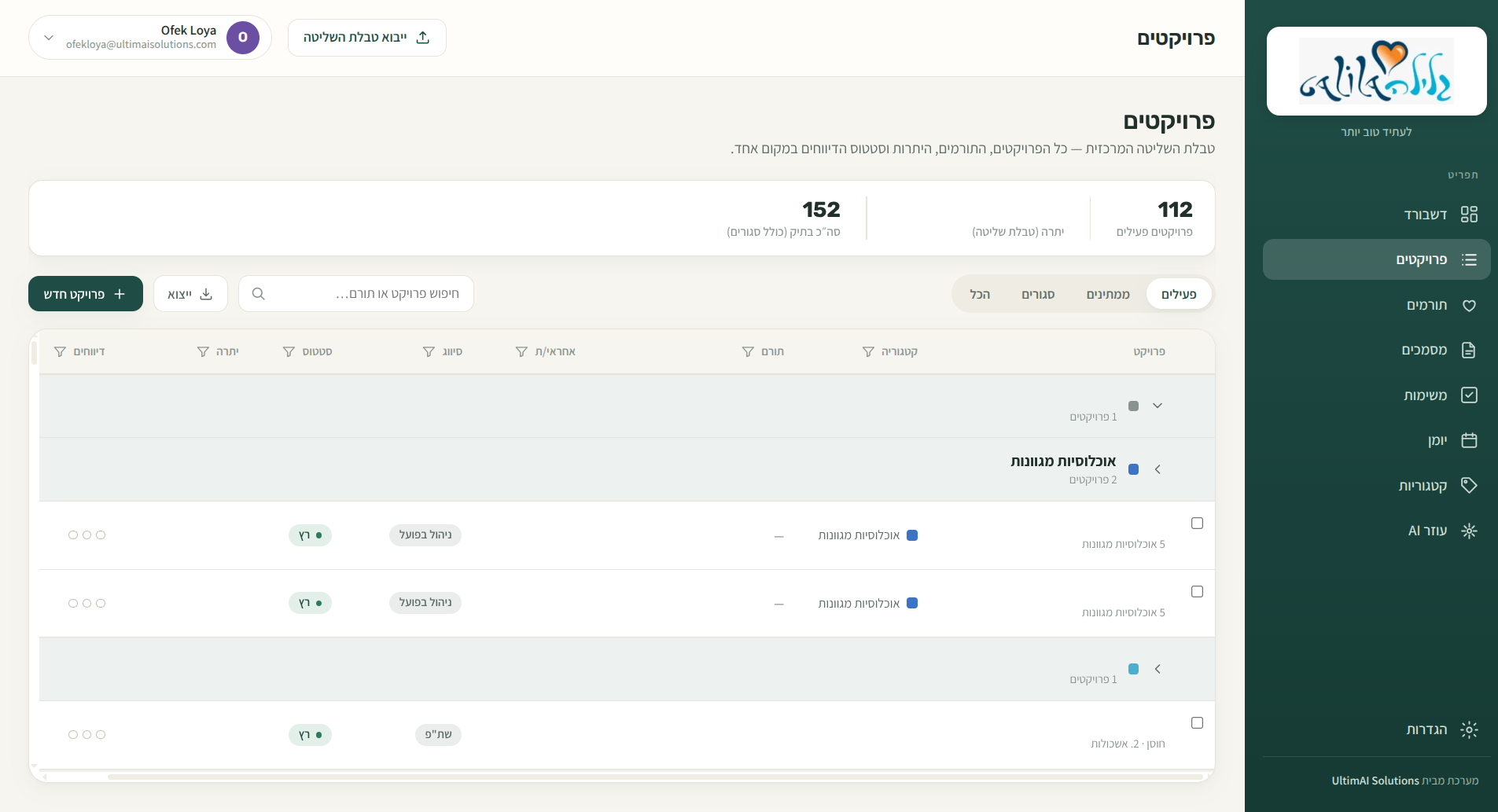Check the חוסן אשכולות project row
1498x812 pixels.
[1197, 723]
